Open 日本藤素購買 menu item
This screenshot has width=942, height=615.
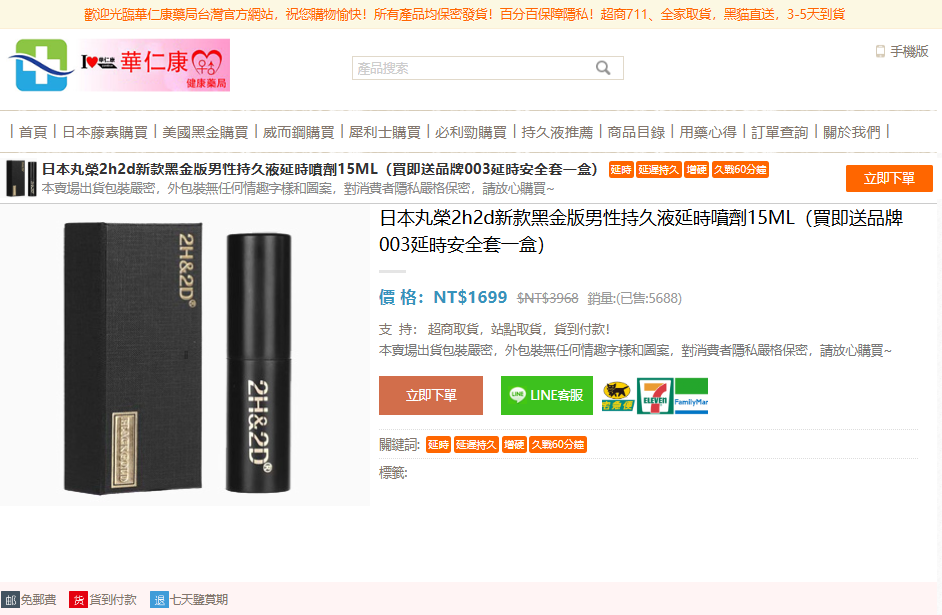(x=105, y=132)
